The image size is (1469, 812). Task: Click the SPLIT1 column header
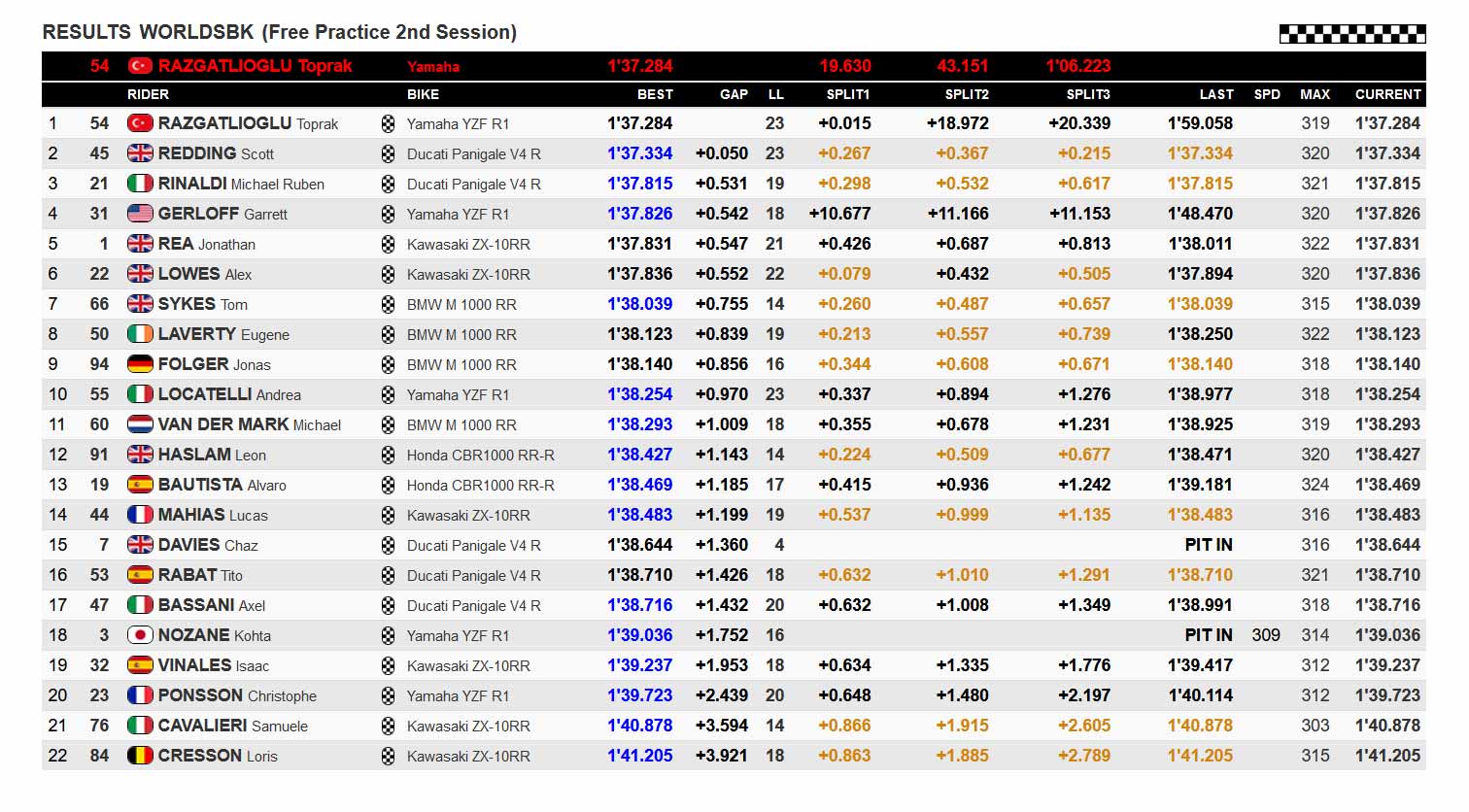point(848,94)
